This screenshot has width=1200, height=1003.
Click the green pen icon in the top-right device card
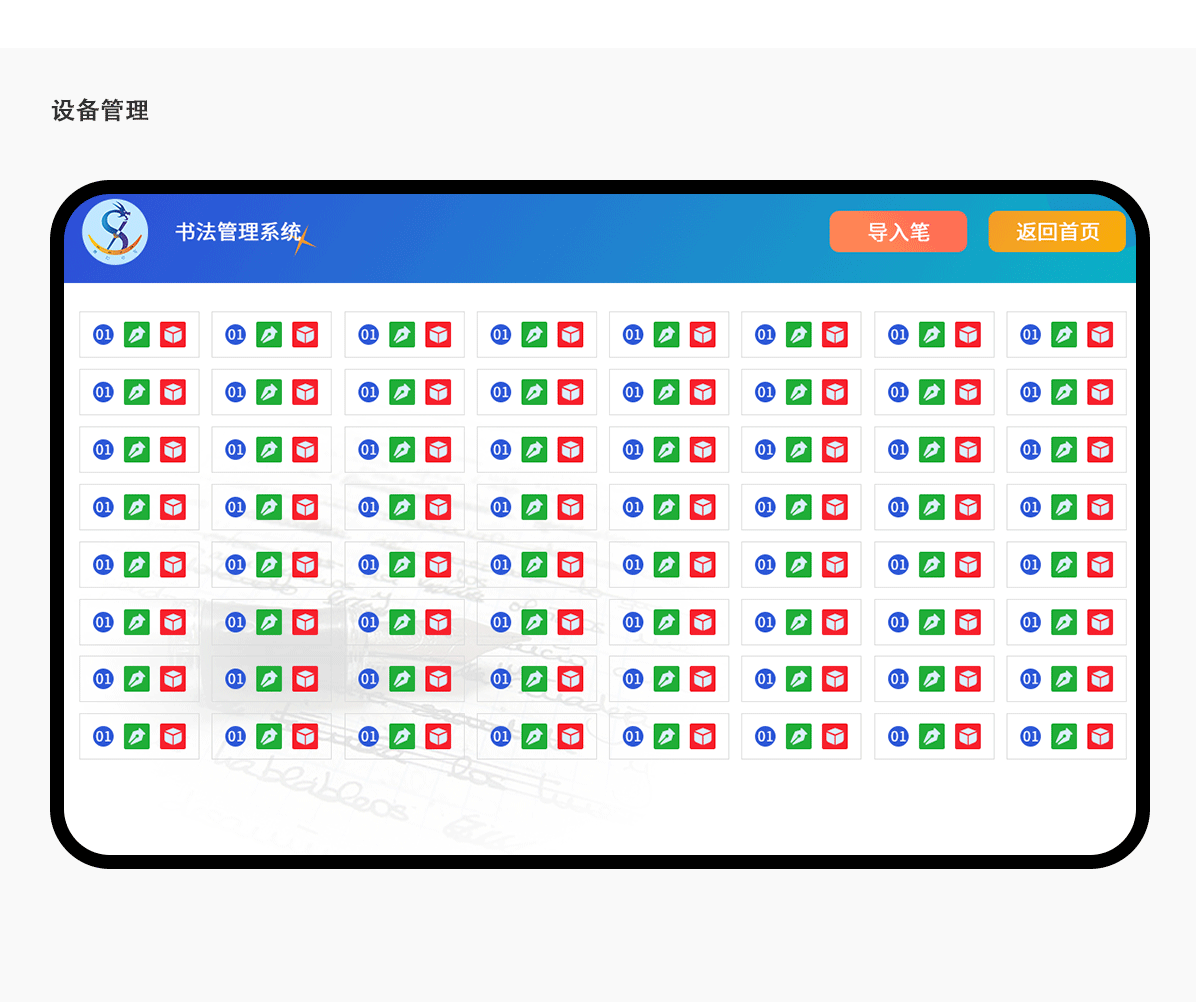click(1064, 335)
